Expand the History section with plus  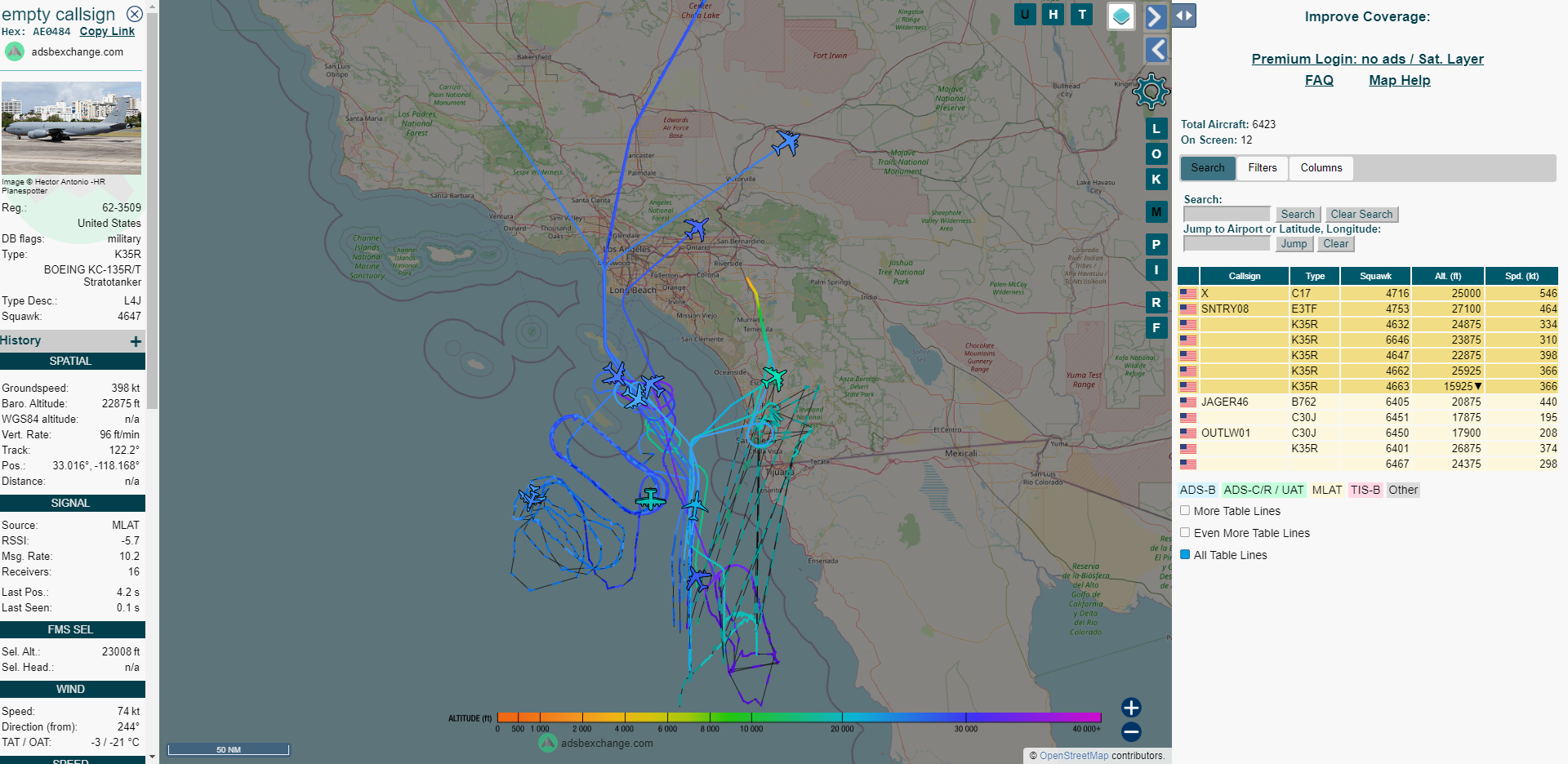point(136,341)
